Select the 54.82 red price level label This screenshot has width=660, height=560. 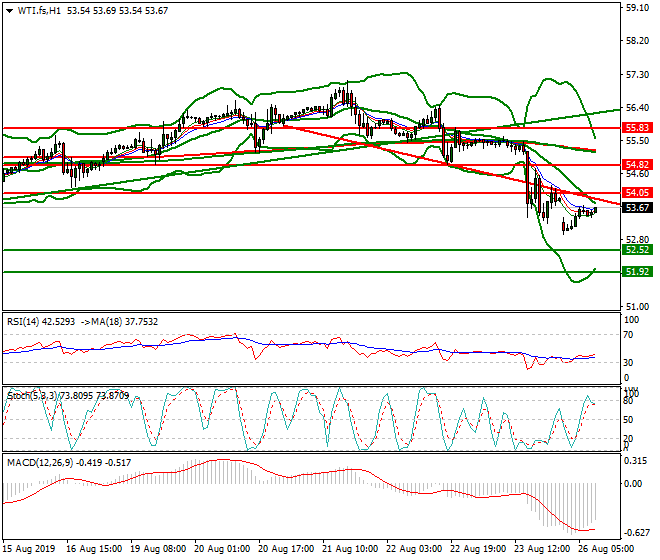pyautogui.click(x=637, y=165)
